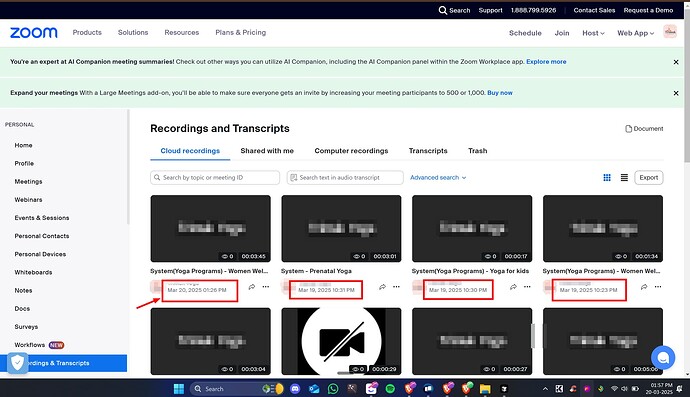Switch to Computer recordings tab
Image resolution: width=690 pixels, height=397 pixels.
(x=351, y=151)
